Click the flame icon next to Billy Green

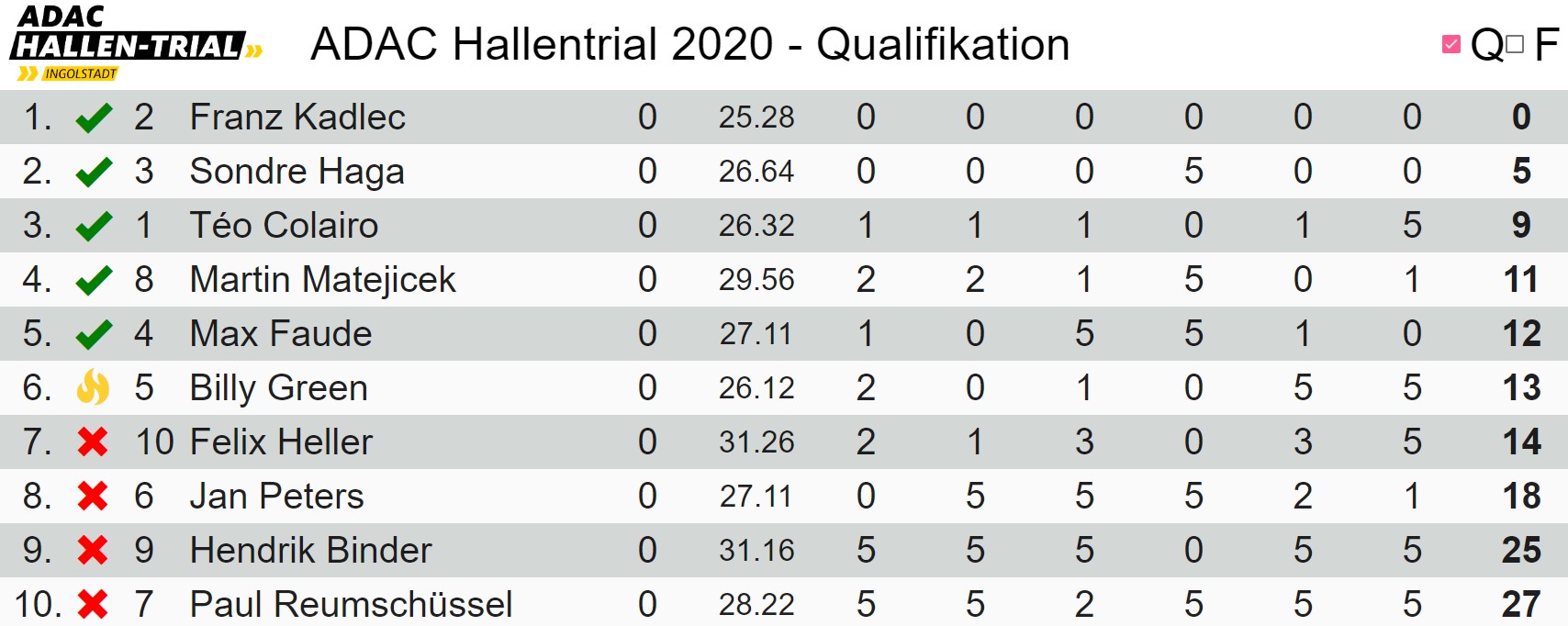click(x=93, y=387)
